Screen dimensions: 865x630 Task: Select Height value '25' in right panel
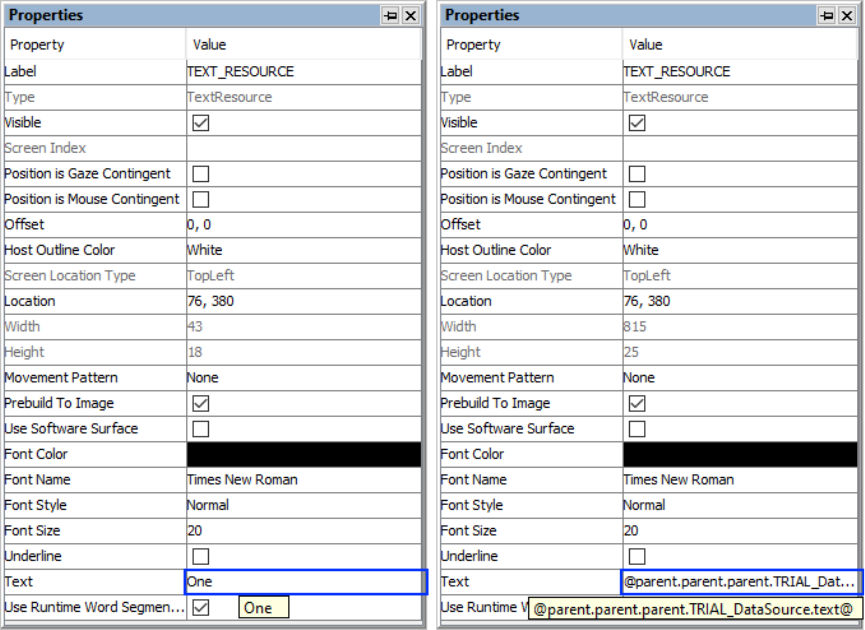pyautogui.click(x=740, y=352)
